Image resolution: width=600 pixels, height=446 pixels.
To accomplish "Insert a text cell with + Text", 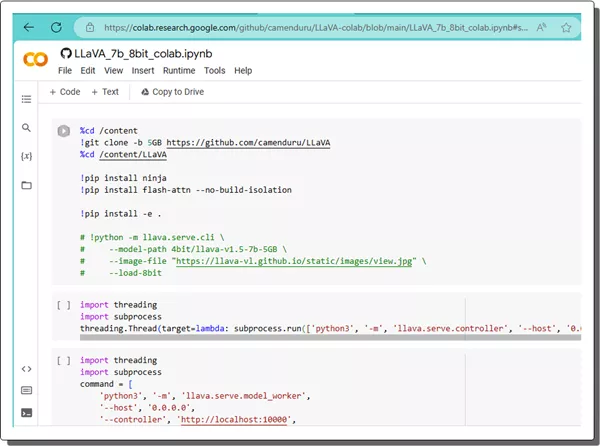I will [105, 92].
